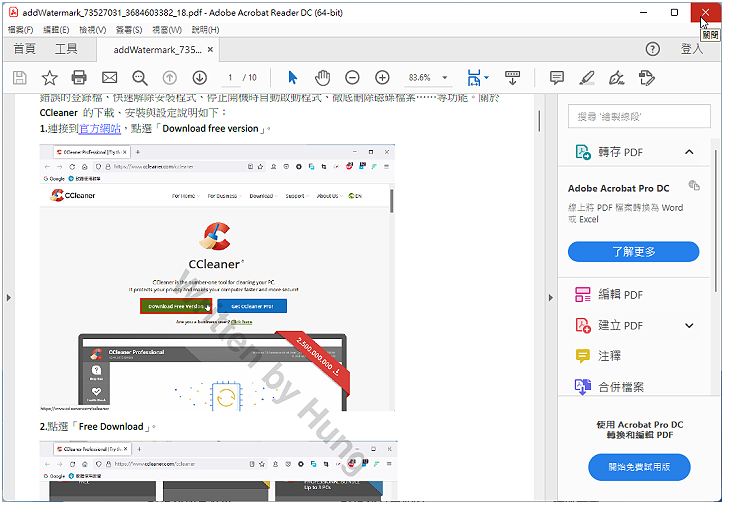731x513 pixels.
Task: Collapse the right tools pane arrow
Action: pyautogui.click(x=551, y=297)
